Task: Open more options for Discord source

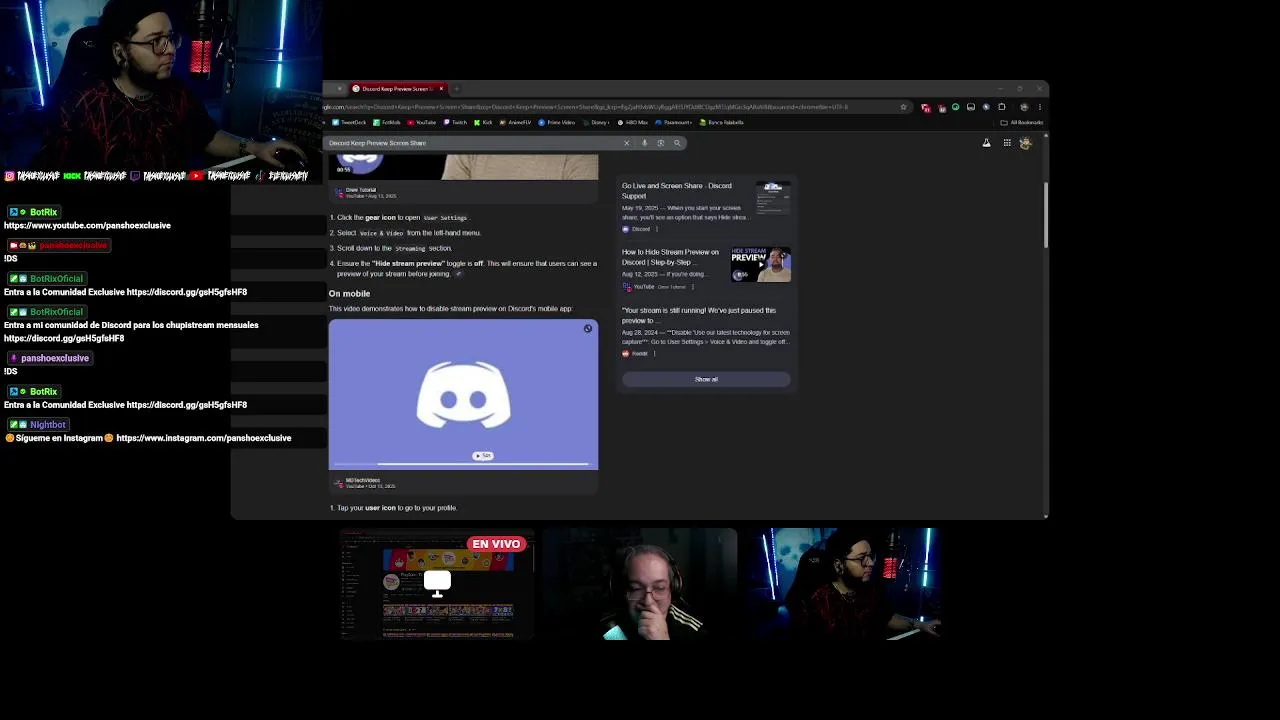Action: click(656, 229)
